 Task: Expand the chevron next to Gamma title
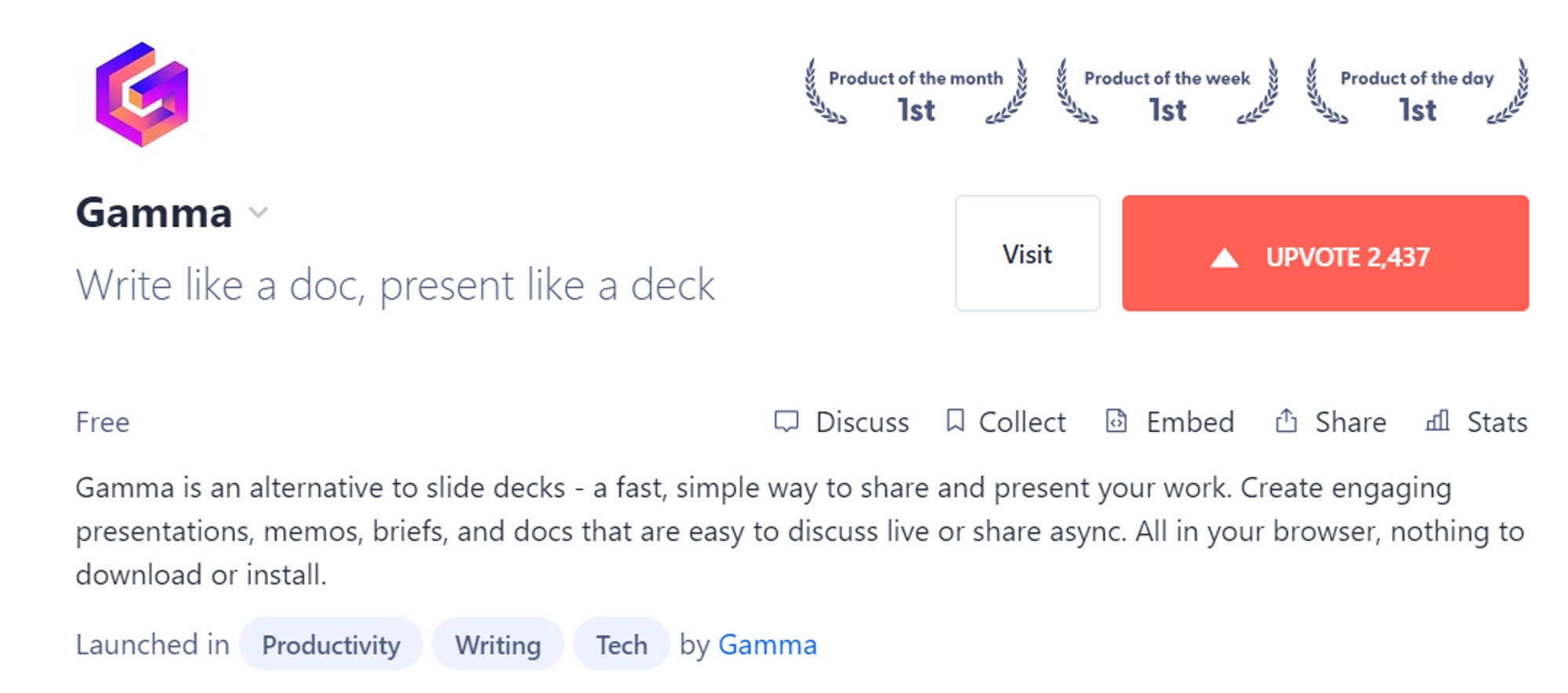coord(259,212)
